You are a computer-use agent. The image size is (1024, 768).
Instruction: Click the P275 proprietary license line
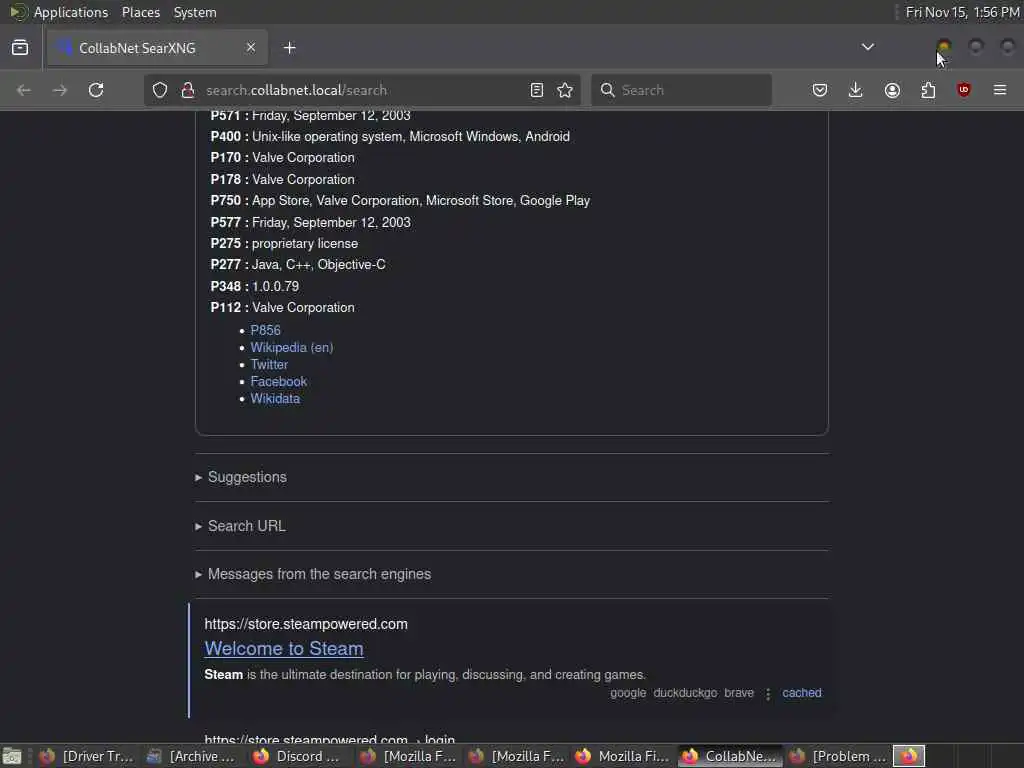coord(284,244)
